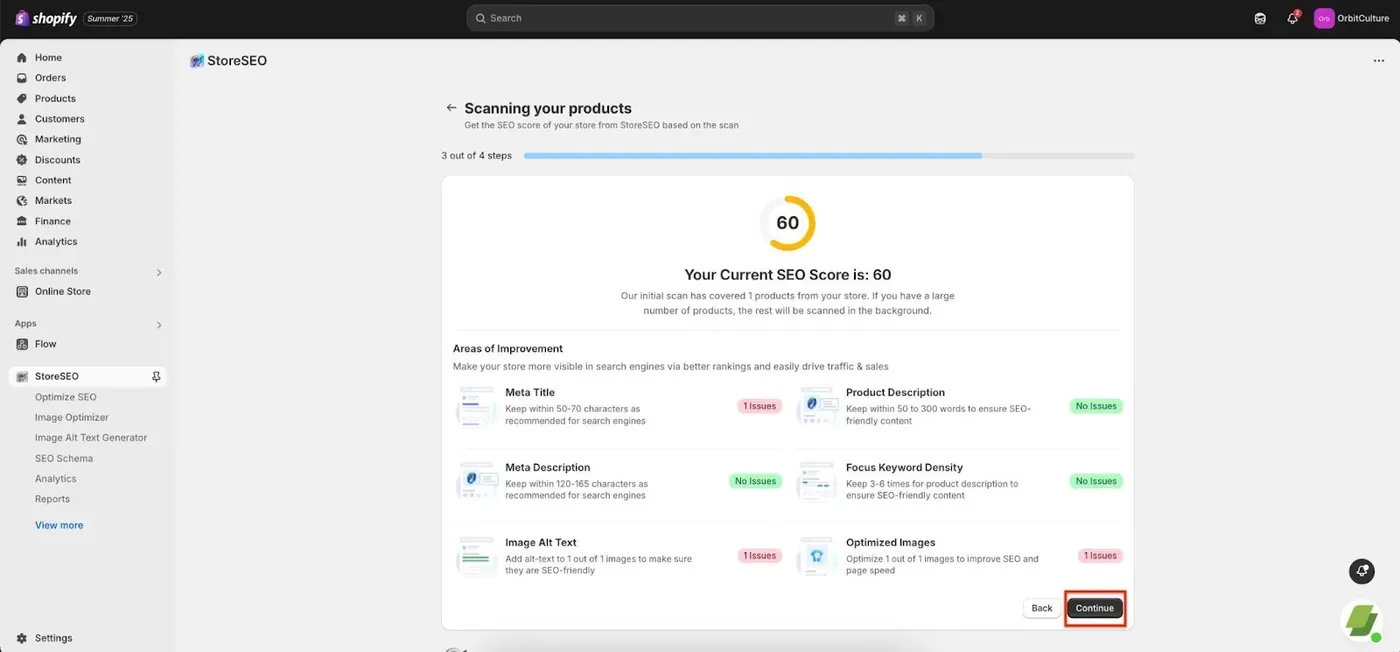Click the Orders inbox icon
Image resolution: width=1400 pixels, height=652 pixels.
(x=22, y=78)
